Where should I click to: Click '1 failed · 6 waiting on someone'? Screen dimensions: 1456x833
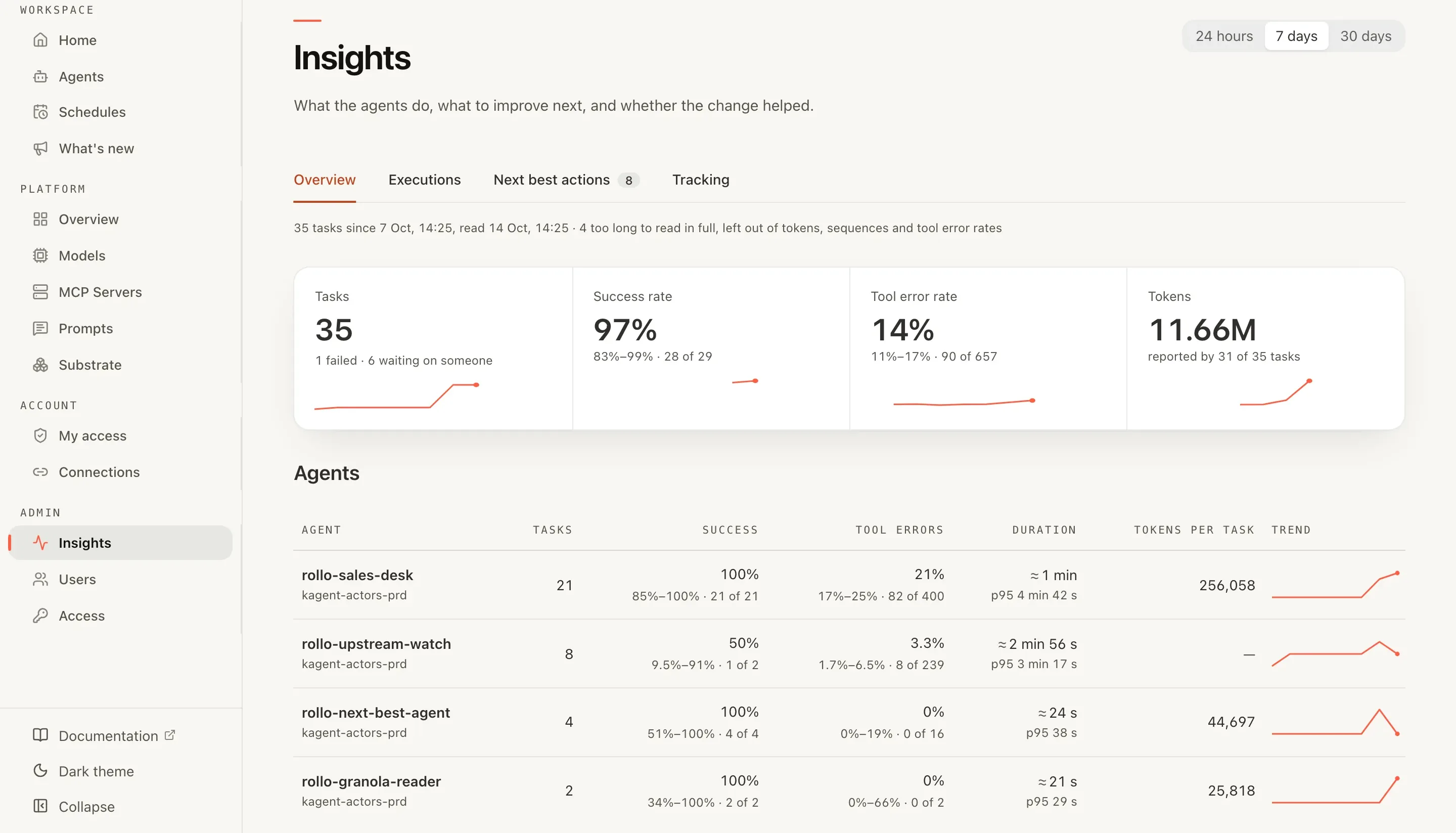(x=404, y=361)
